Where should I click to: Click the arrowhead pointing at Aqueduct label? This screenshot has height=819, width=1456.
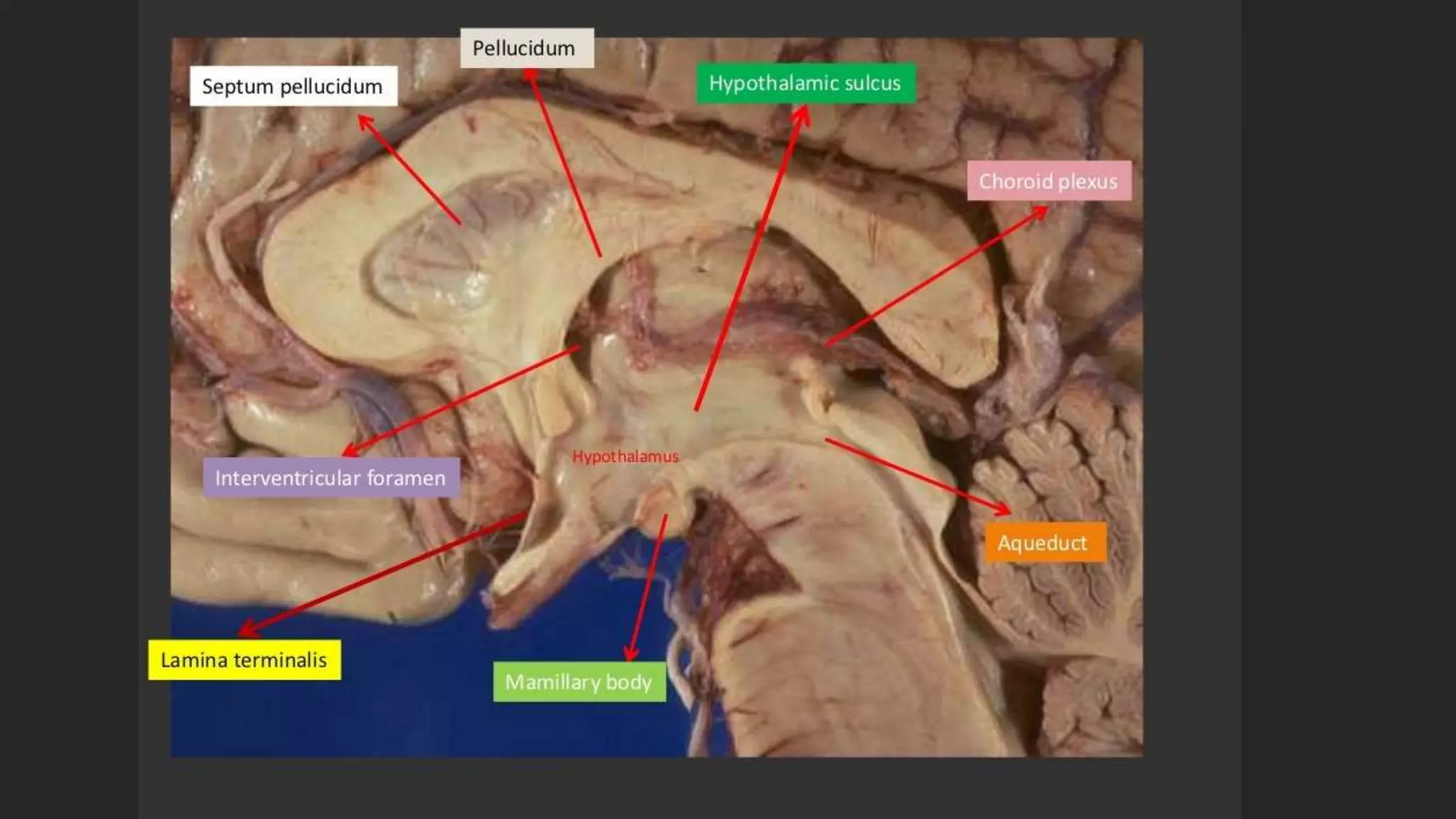pyautogui.click(x=1004, y=509)
